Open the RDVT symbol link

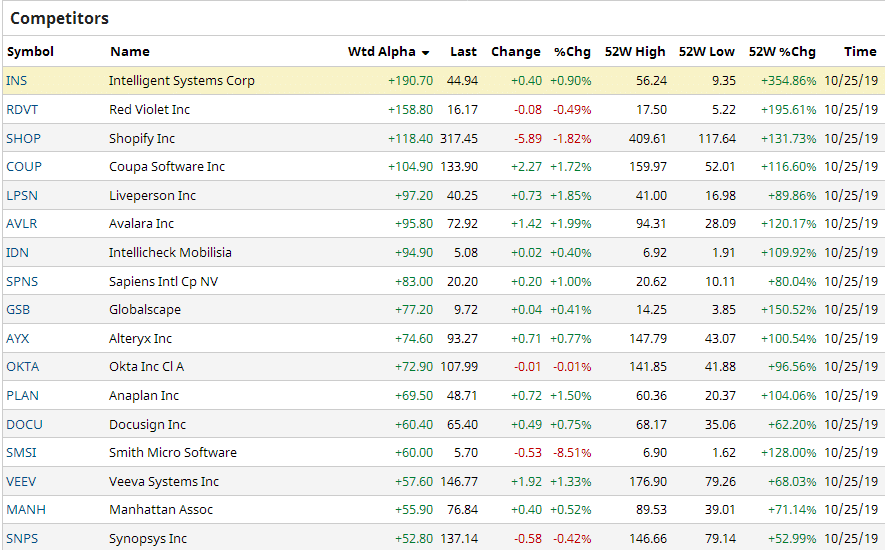22,110
